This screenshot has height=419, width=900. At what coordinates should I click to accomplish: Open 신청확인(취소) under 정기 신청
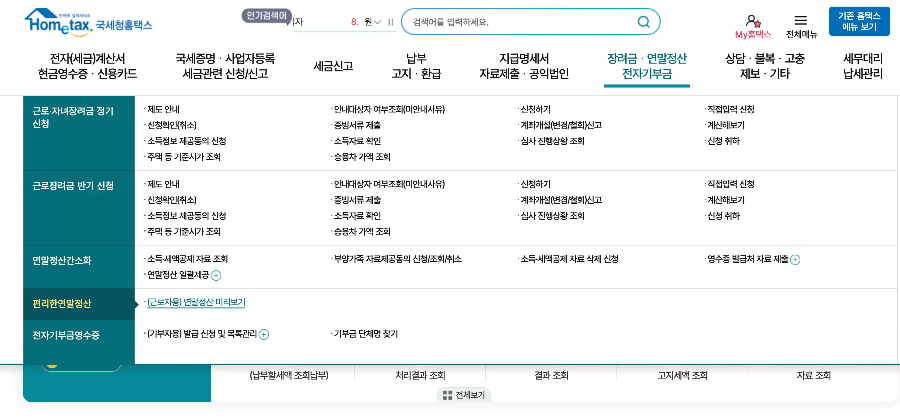click(x=172, y=125)
